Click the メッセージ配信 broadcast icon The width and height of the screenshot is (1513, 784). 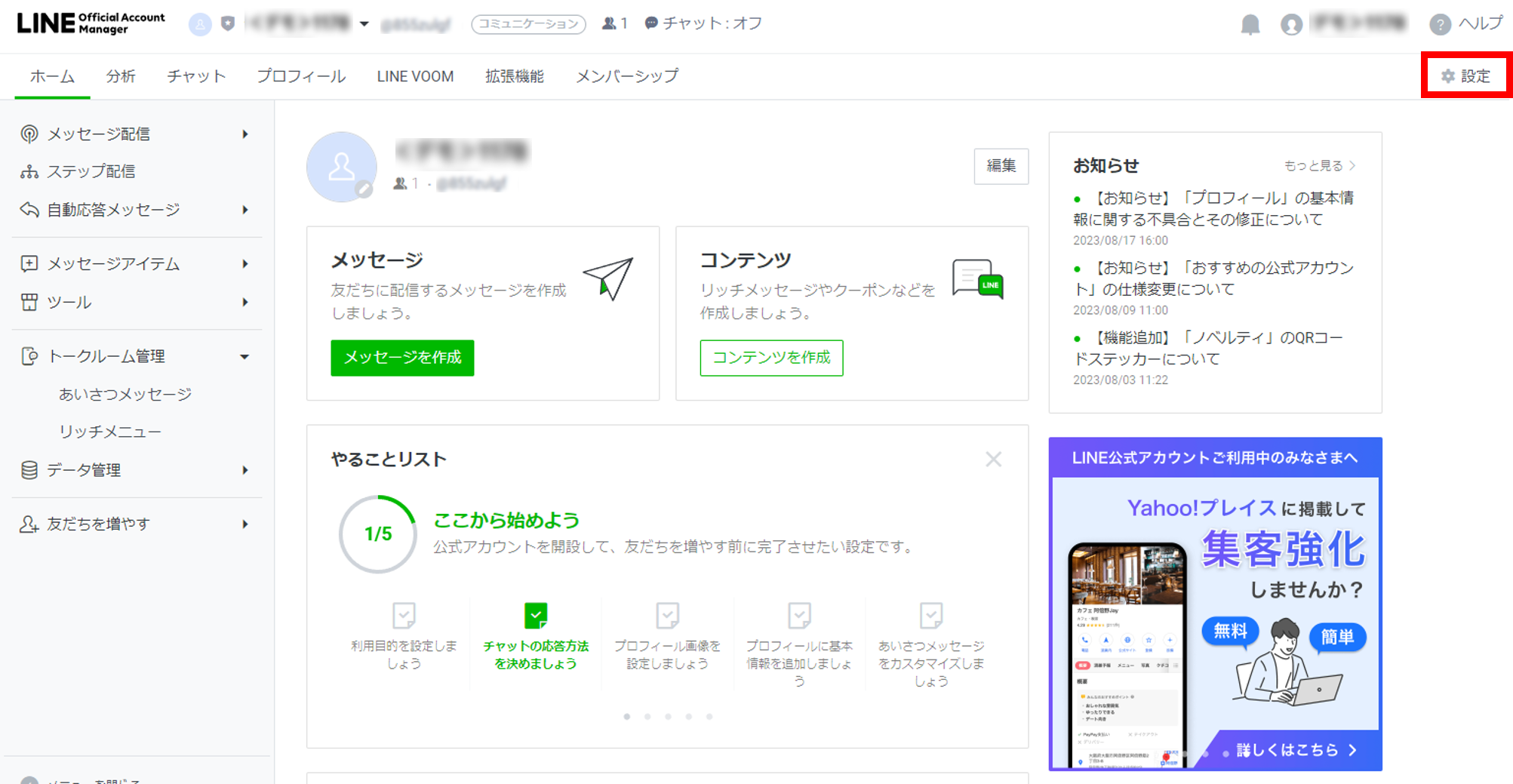[x=29, y=134]
